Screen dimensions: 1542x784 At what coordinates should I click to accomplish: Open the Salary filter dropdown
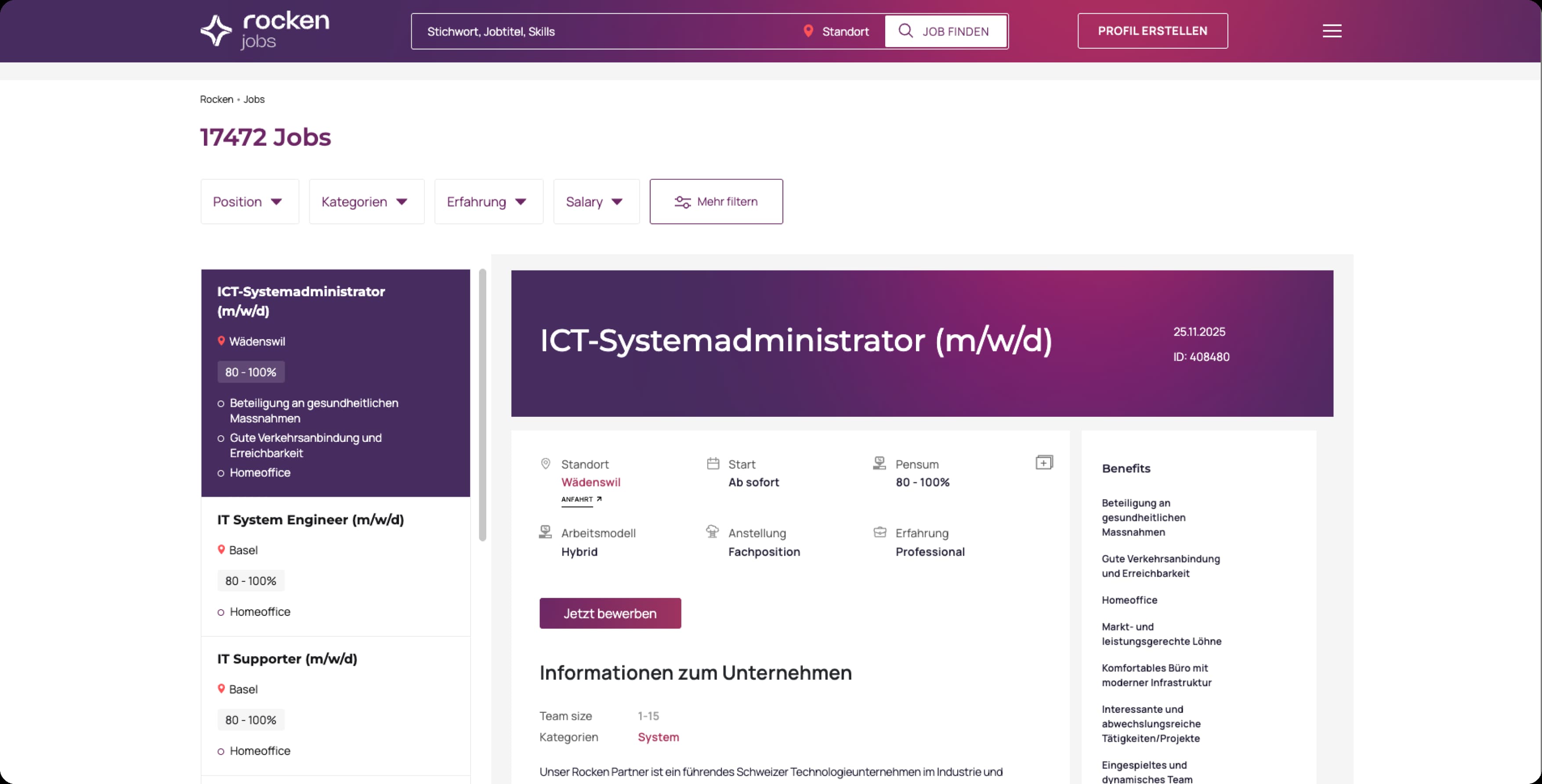coord(596,202)
